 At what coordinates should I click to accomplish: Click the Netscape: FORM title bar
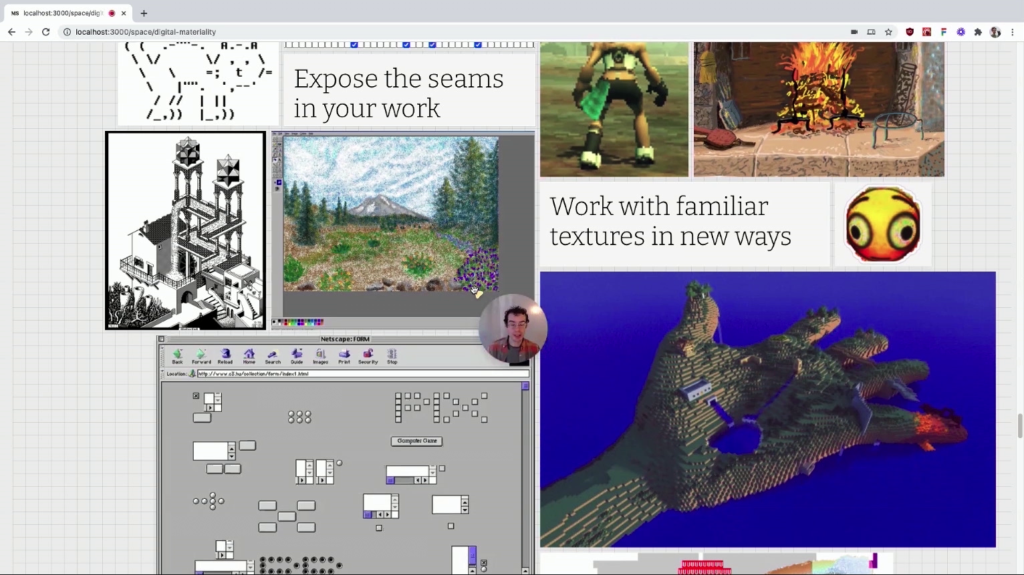pyautogui.click(x=345, y=339)
